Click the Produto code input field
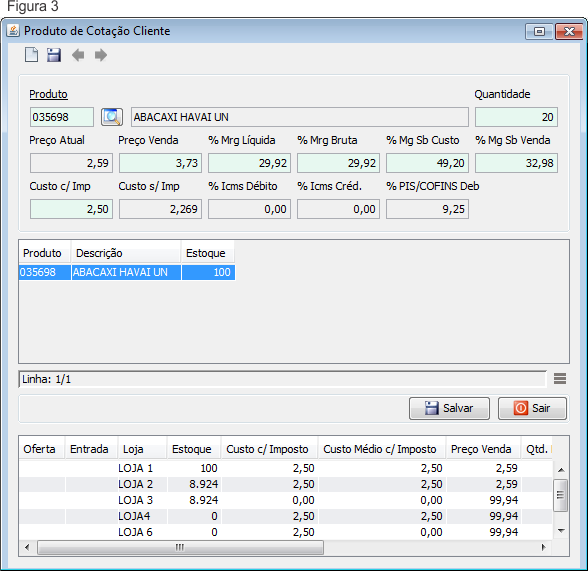 pyautogui.click(x=62, y=117)
